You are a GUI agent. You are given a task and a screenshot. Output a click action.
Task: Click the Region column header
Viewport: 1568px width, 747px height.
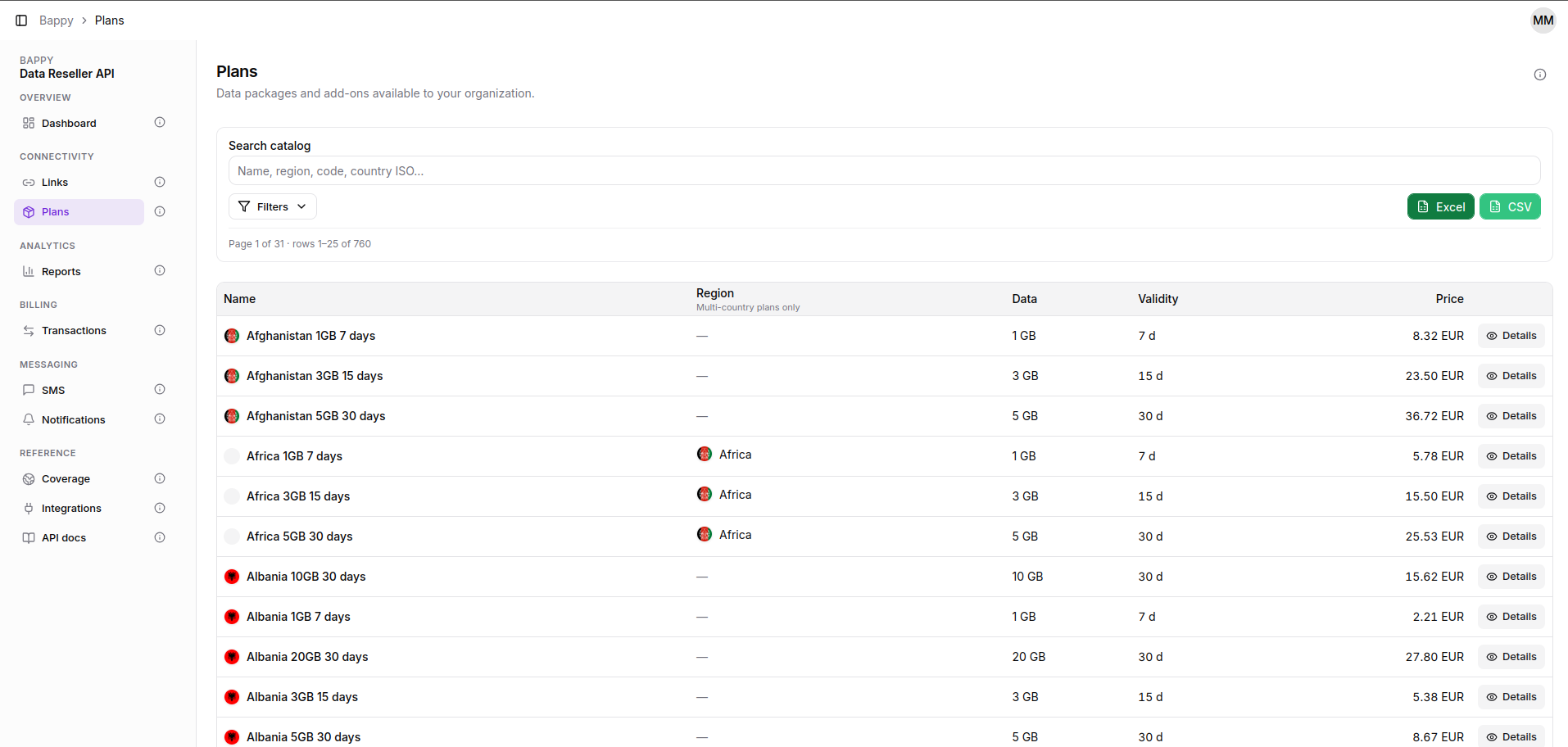[715, 293]
